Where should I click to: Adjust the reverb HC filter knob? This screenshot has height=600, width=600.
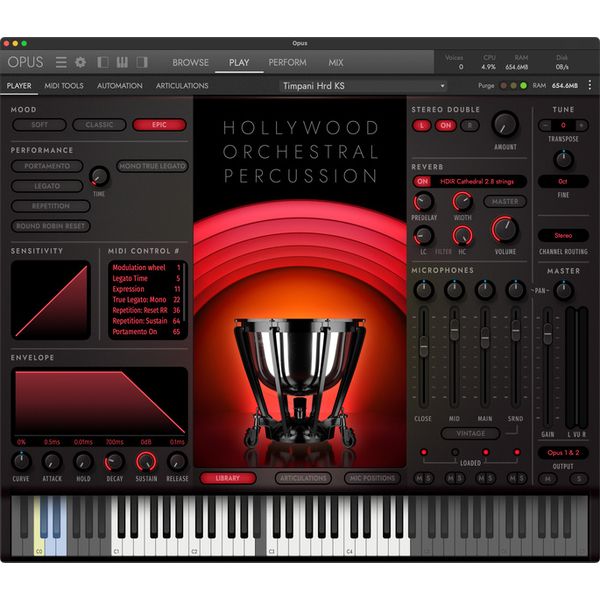[x=462, y=235]
